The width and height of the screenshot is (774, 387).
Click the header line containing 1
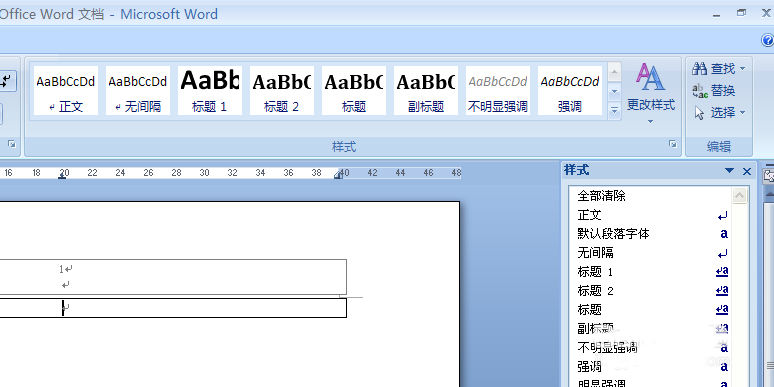click(66, 269)
